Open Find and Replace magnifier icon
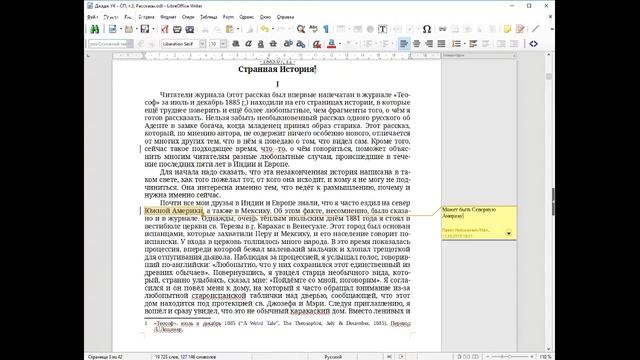Image resolution: width=640 pixels, height=360 pixels. 301,29
